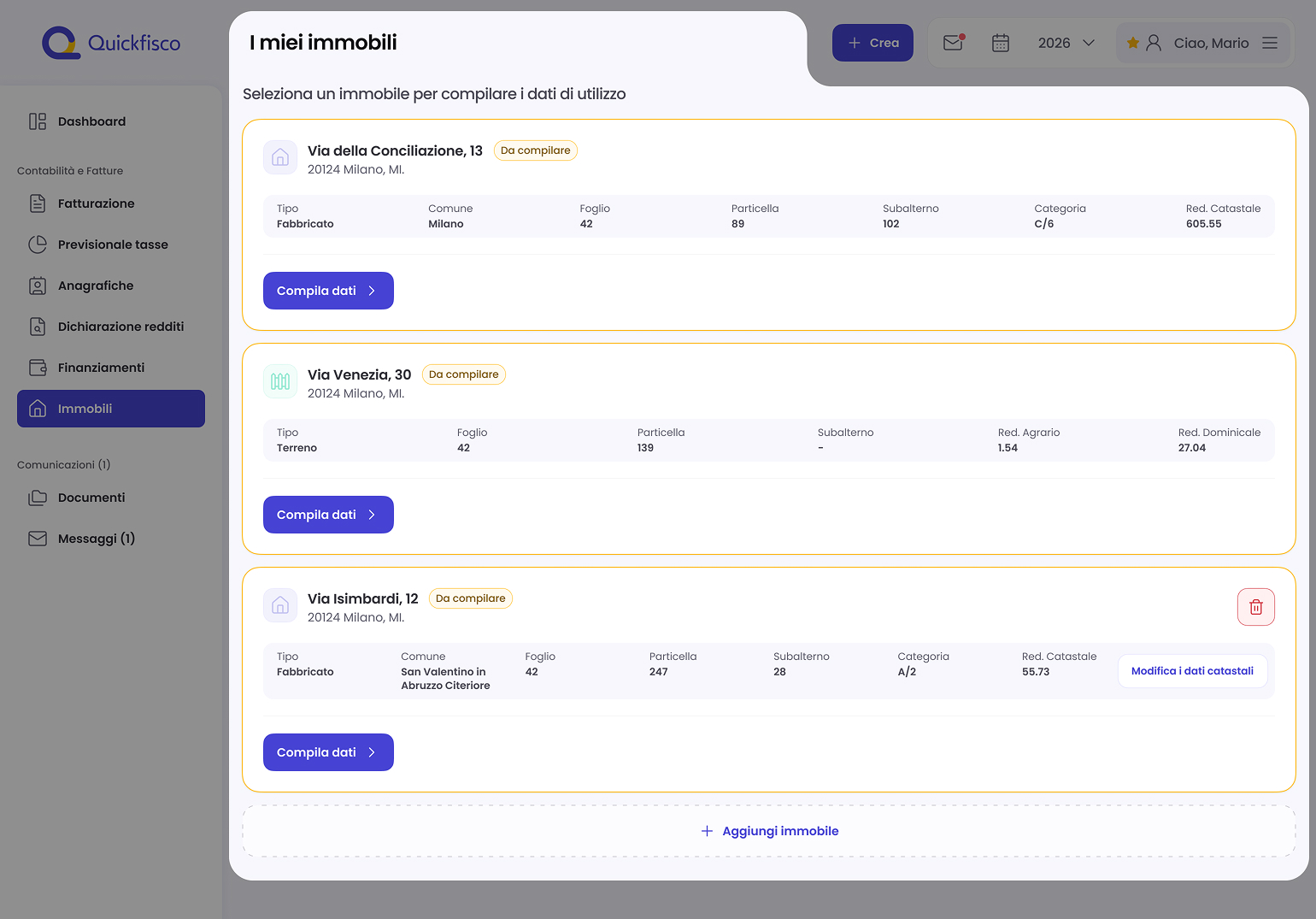Open the hamburger menu beside Ciao, Mario
Image resolution: width=1316 pixels, height=919 pixels.
coord(1270,43)
